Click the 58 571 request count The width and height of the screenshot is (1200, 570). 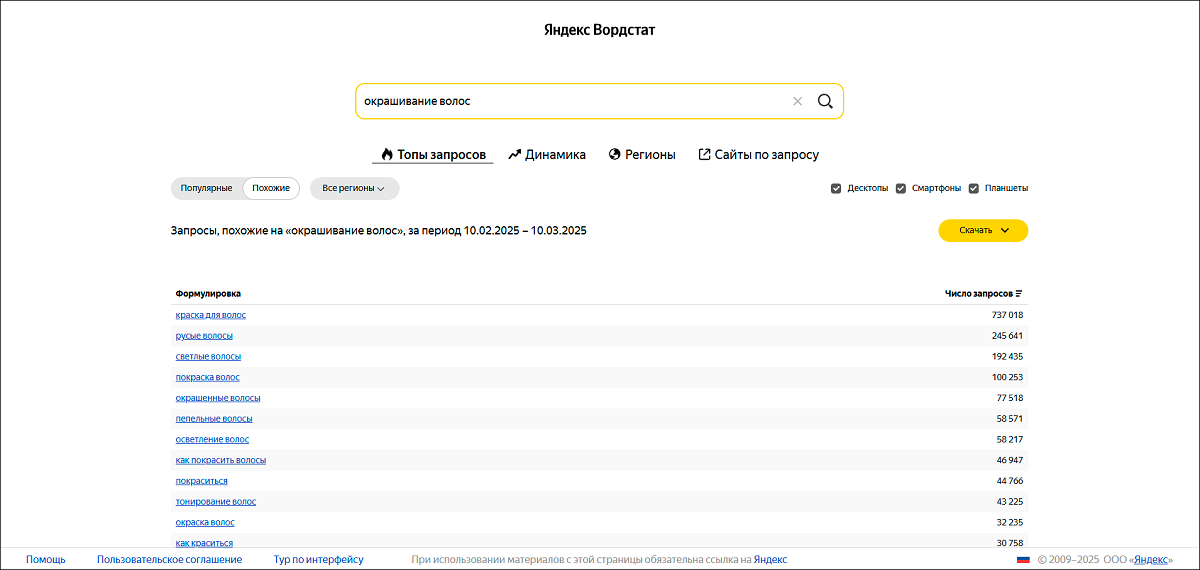pyautogui.click(x=1010, y=419)
